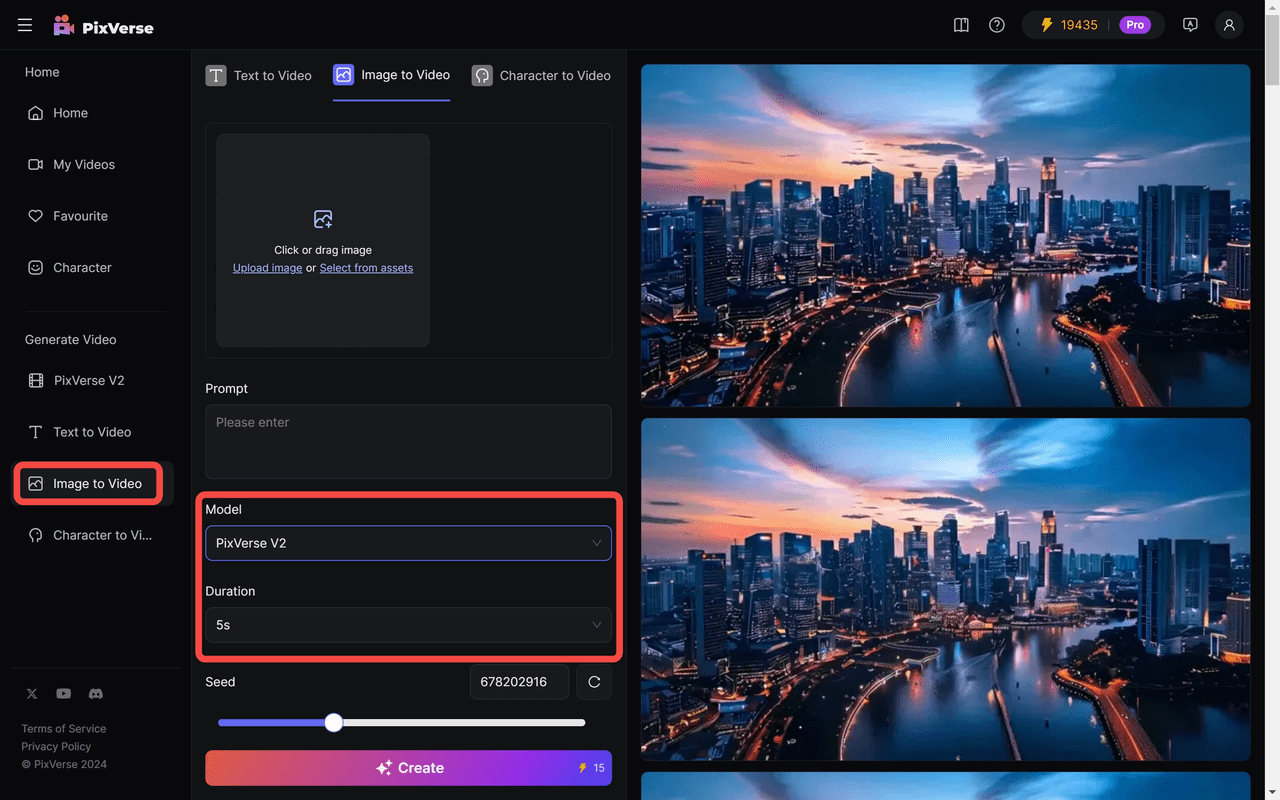Open the hamburger menu icon
This screenshot has height=800, width=1280.
point(25,25)
